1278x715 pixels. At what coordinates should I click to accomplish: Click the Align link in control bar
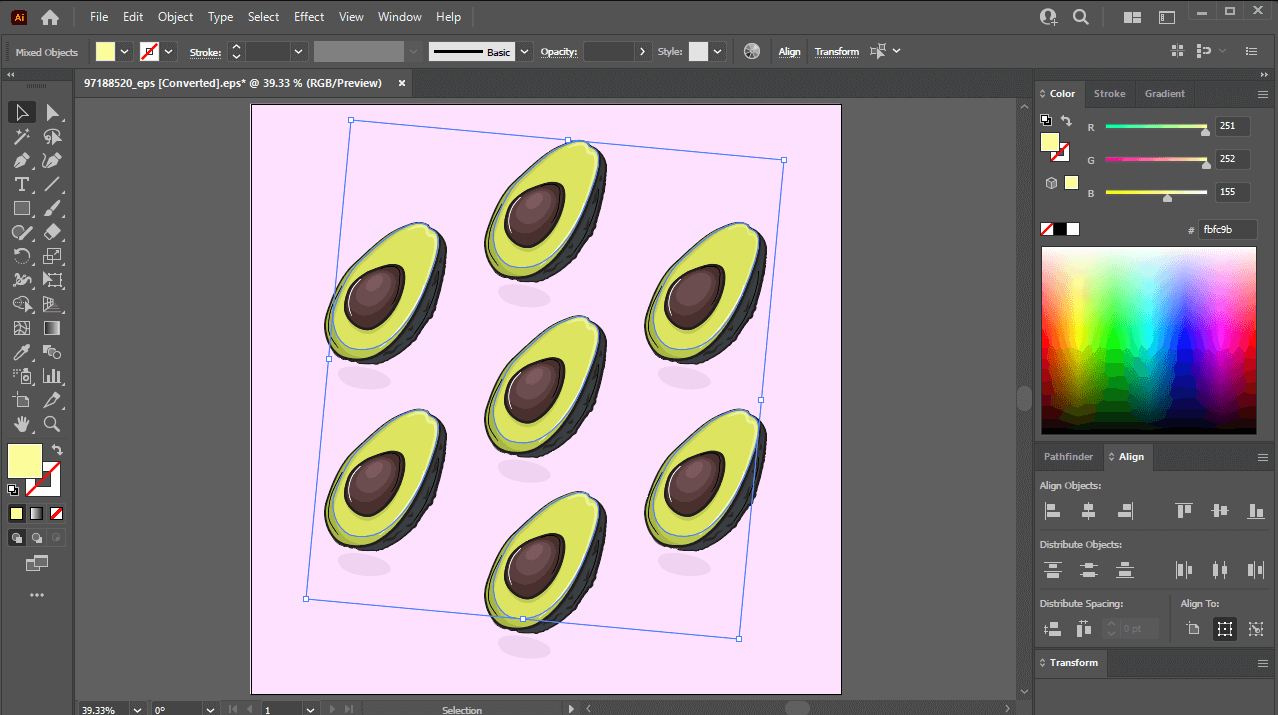790,52
